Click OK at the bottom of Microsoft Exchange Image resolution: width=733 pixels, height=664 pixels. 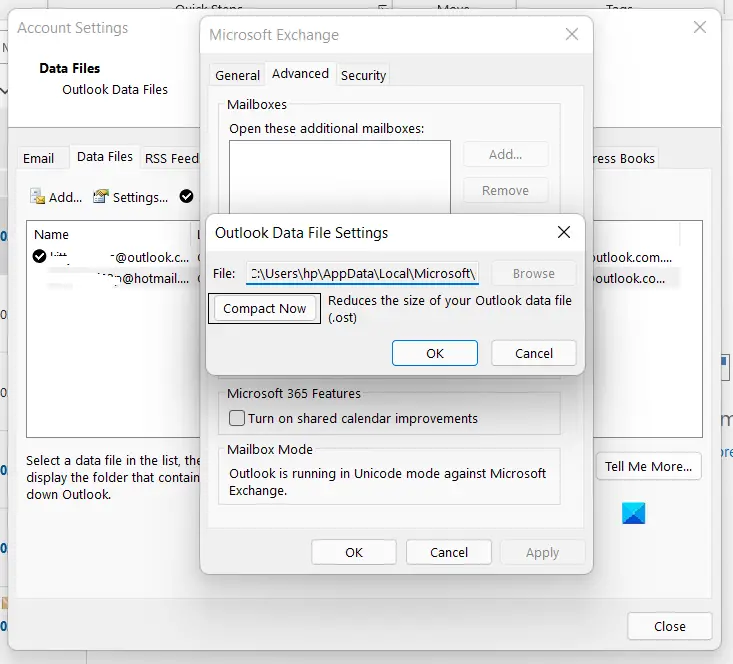(354, 552)
